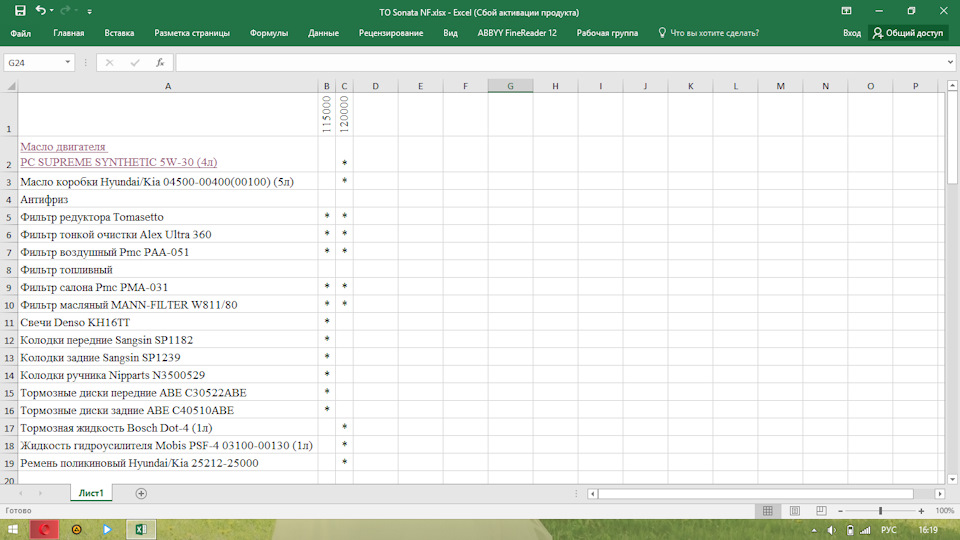Open the Разметка страницы tab
The width and height of the screenshot is (960, 540).
(x=192, y=33)
